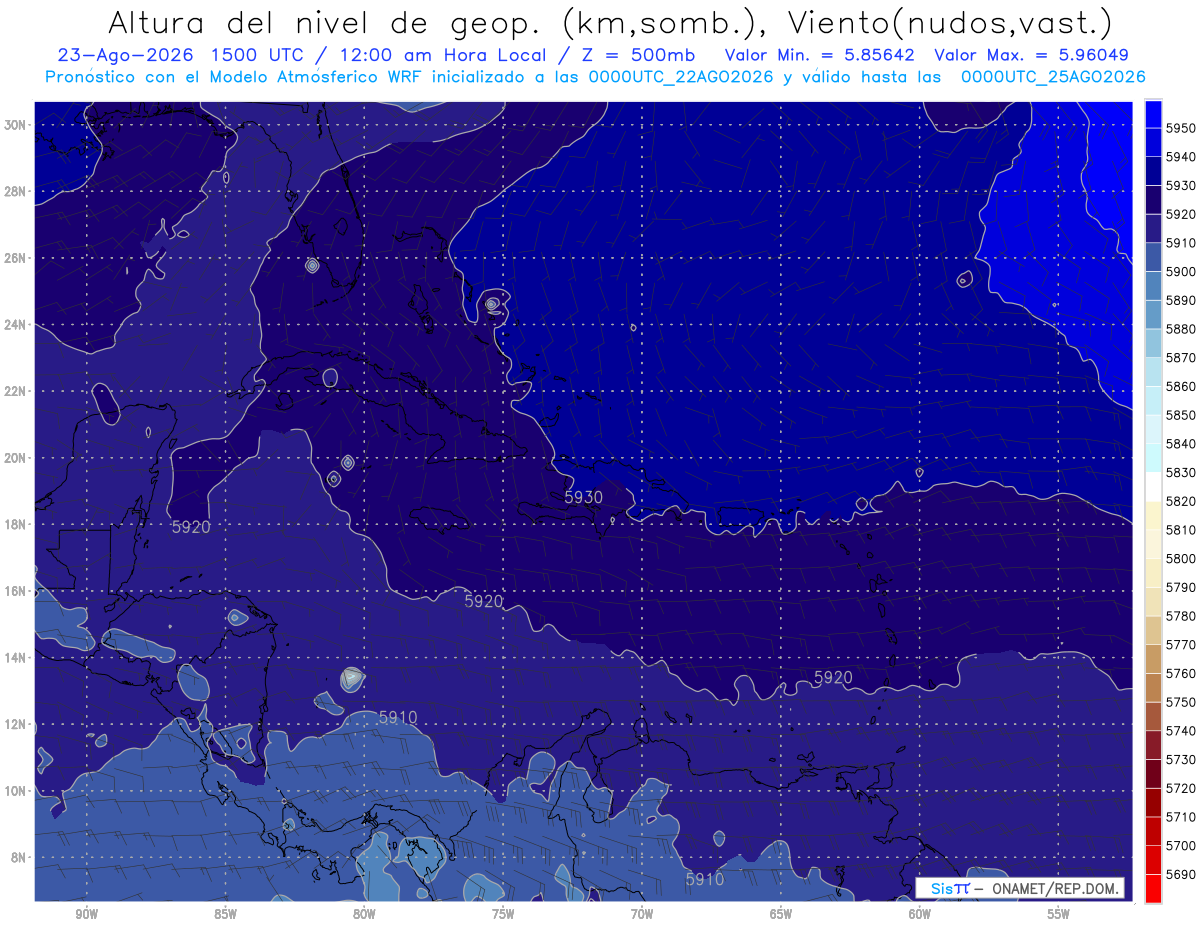Click the "5850" value in the color legend
Screen dimensions: 1200x927
point(1180,415)
